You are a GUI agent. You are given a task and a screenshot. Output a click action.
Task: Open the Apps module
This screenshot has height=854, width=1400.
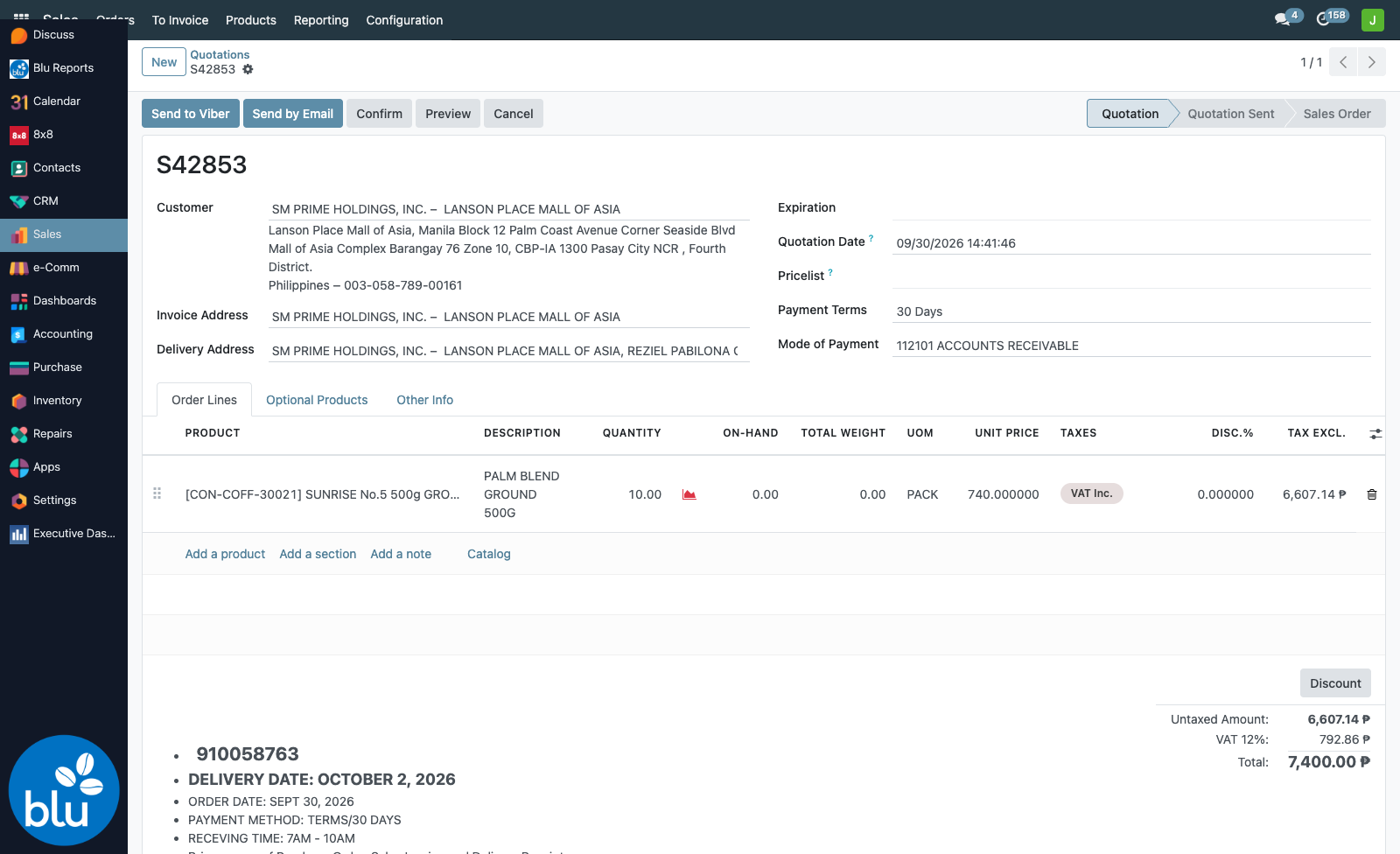64,467
